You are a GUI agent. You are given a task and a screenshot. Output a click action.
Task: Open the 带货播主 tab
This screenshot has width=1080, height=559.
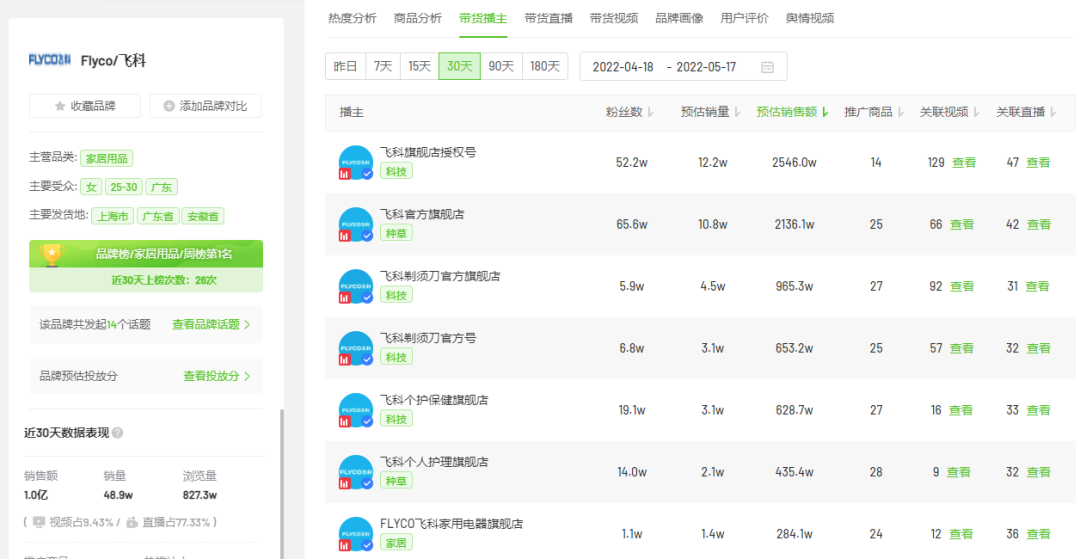484,19
